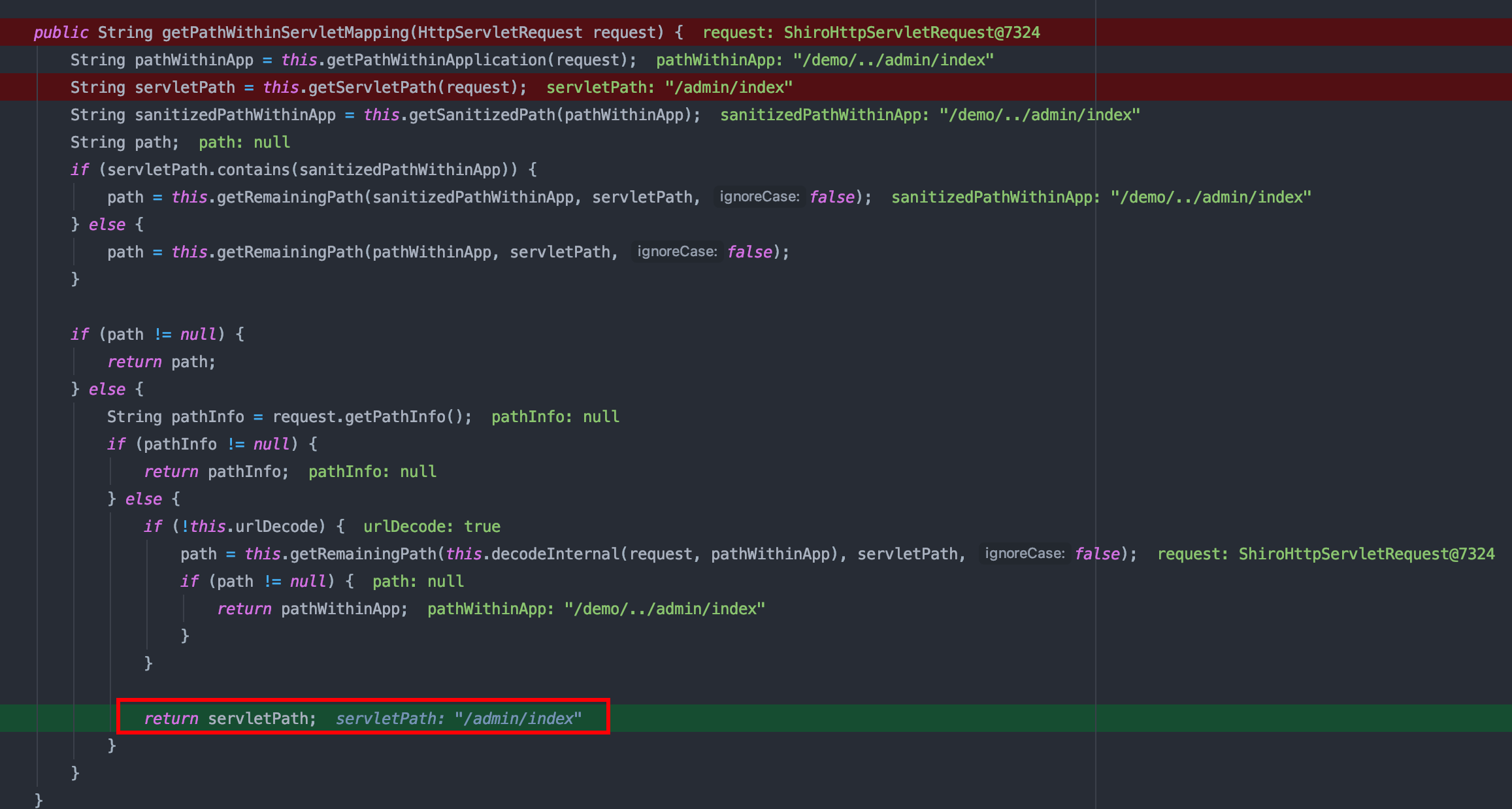This screenshot has width=1512, height=809.
Task: Click the 'return path;' statement
Action: click(x=161, y=362)
